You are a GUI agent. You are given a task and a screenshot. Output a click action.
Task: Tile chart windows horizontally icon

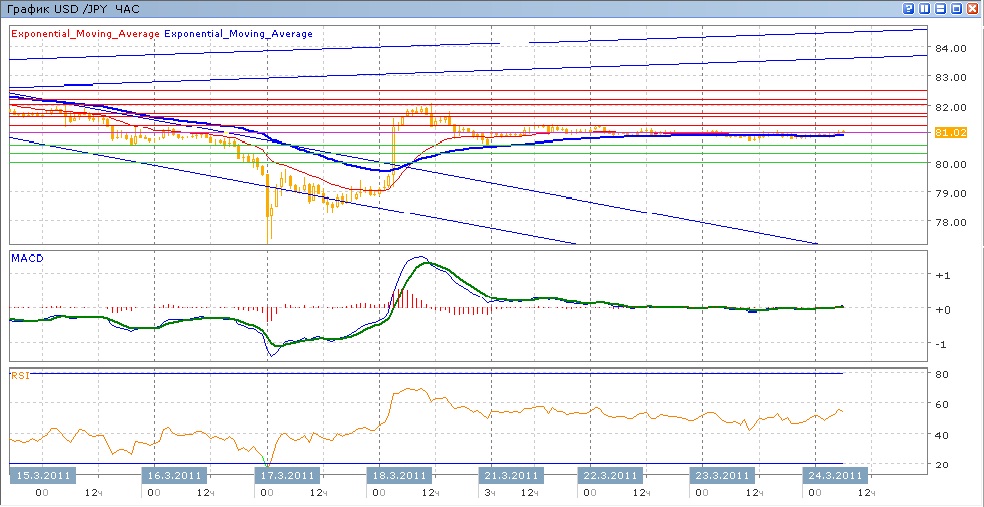coord(941,8)
